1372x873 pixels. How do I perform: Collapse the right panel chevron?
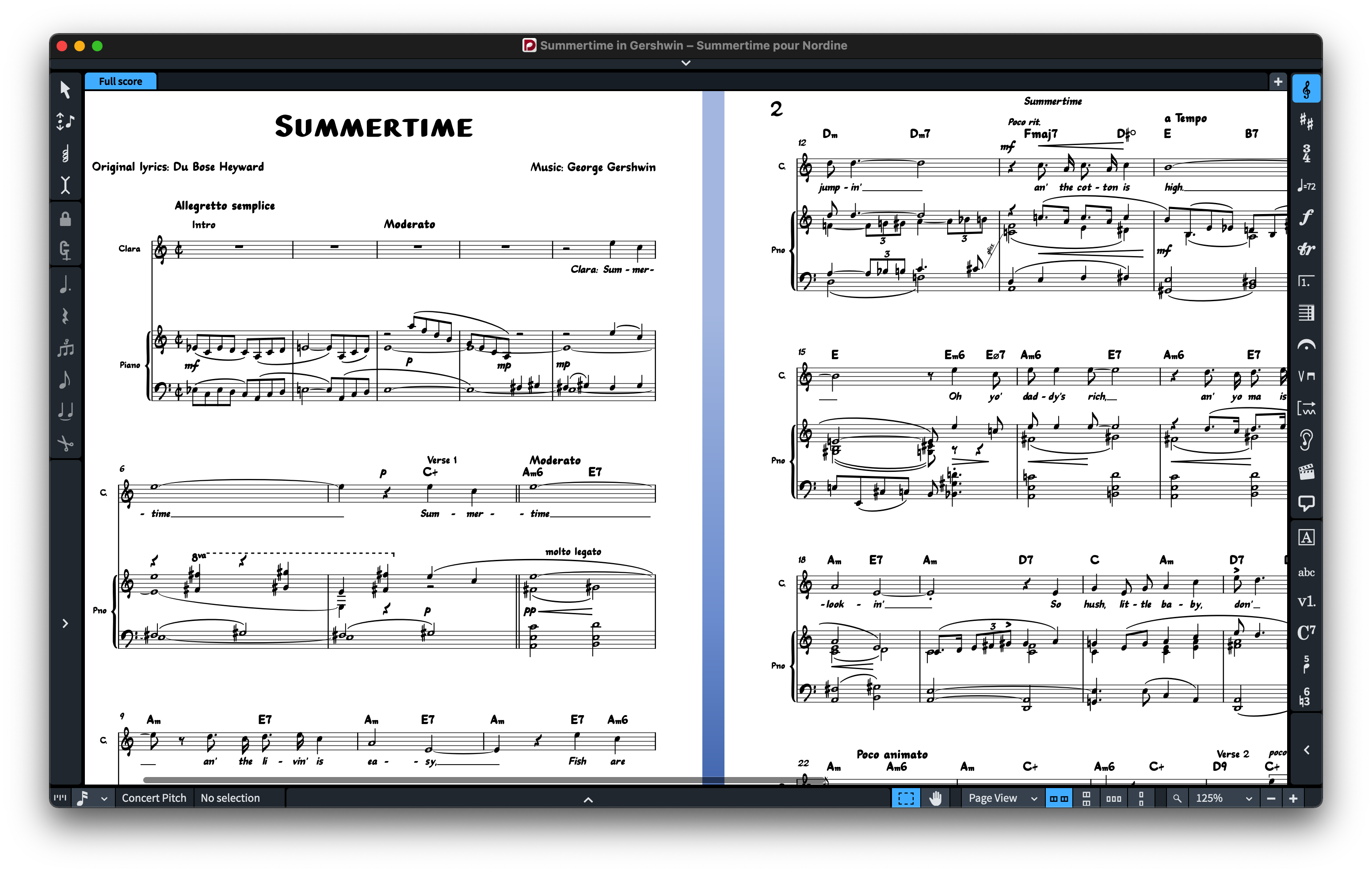coord(1306,750)
